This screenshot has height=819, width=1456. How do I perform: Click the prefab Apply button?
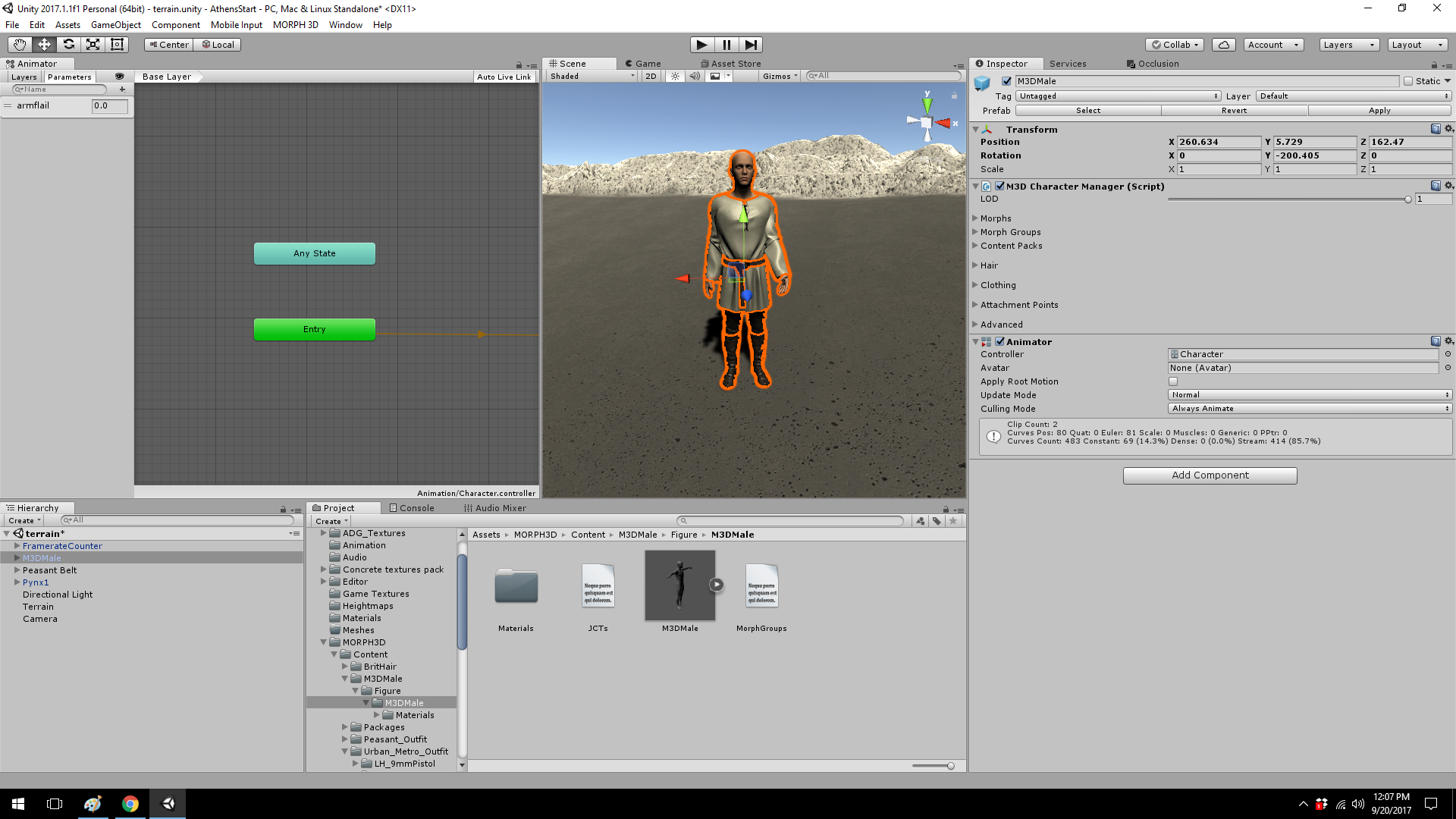pos(1379,111)
